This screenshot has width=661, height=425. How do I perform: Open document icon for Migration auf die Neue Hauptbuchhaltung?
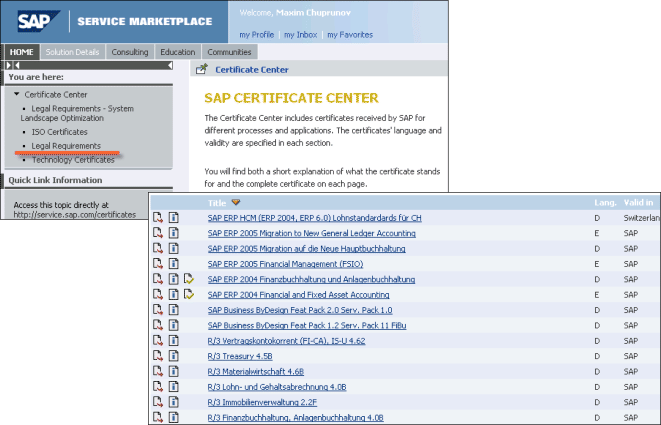(x=158, y=248)
